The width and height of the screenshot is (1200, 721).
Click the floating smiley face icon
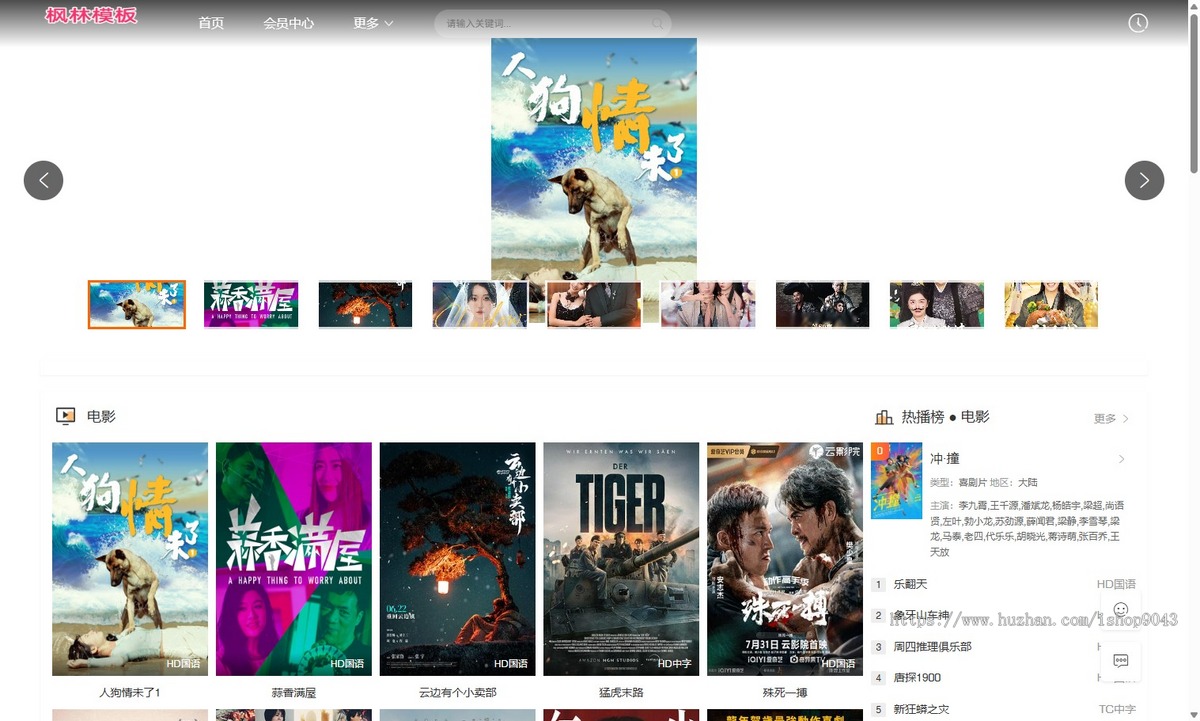coord(1121,609)
